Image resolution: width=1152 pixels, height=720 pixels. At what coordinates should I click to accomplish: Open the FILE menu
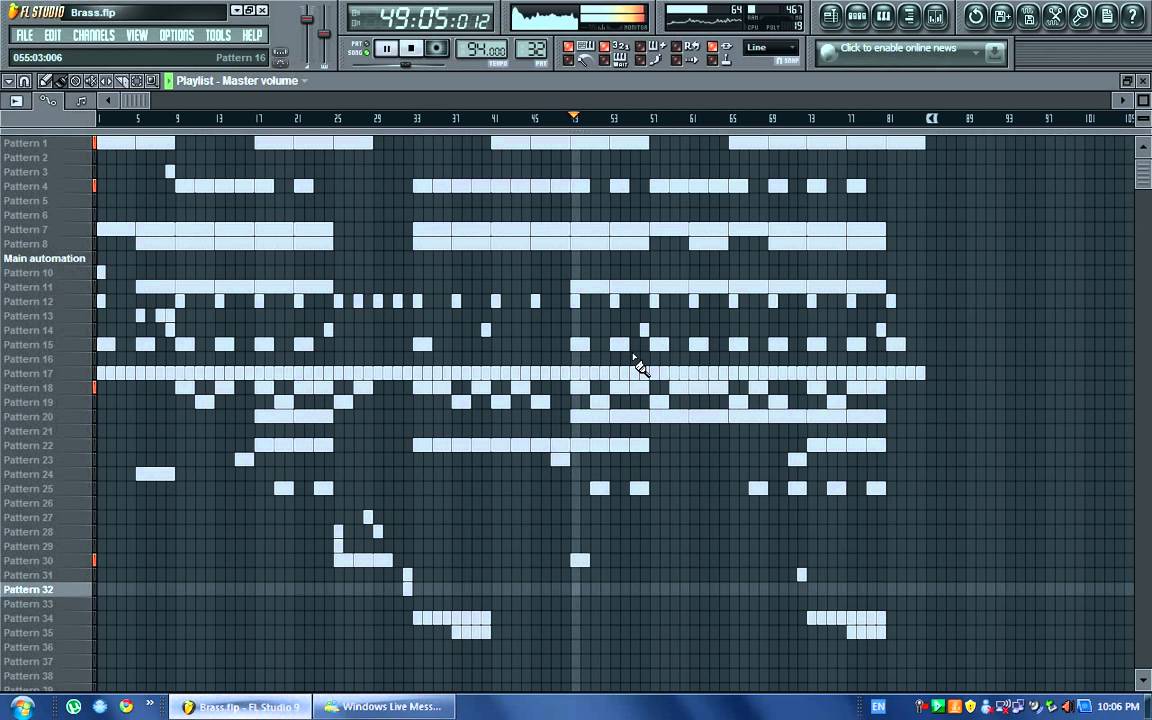pos(24,35)
